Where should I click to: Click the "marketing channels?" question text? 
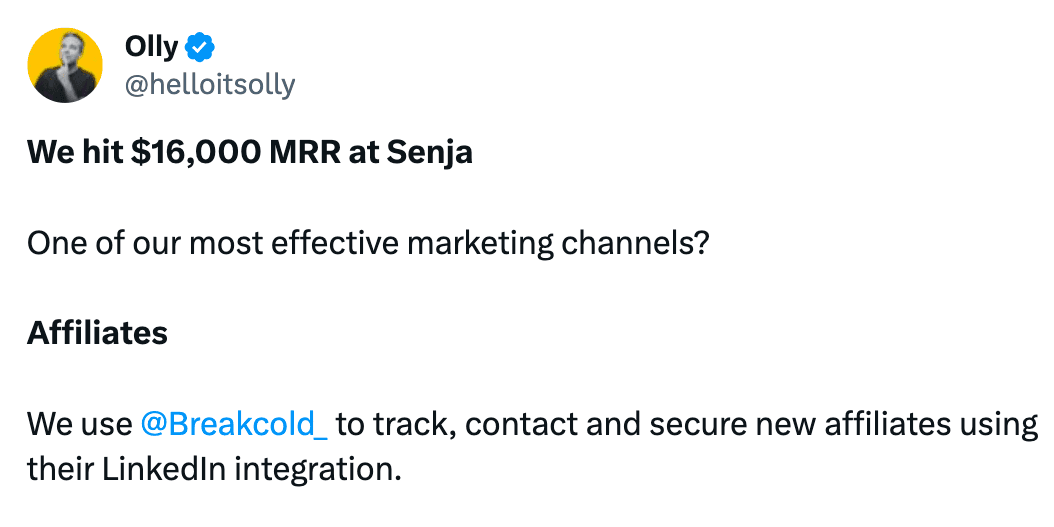point(565,243)
